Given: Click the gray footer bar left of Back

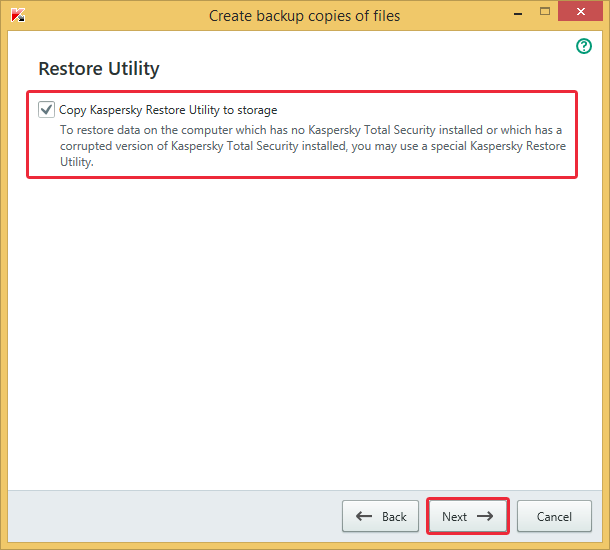Looking at the screenshot, I should 170,516.
